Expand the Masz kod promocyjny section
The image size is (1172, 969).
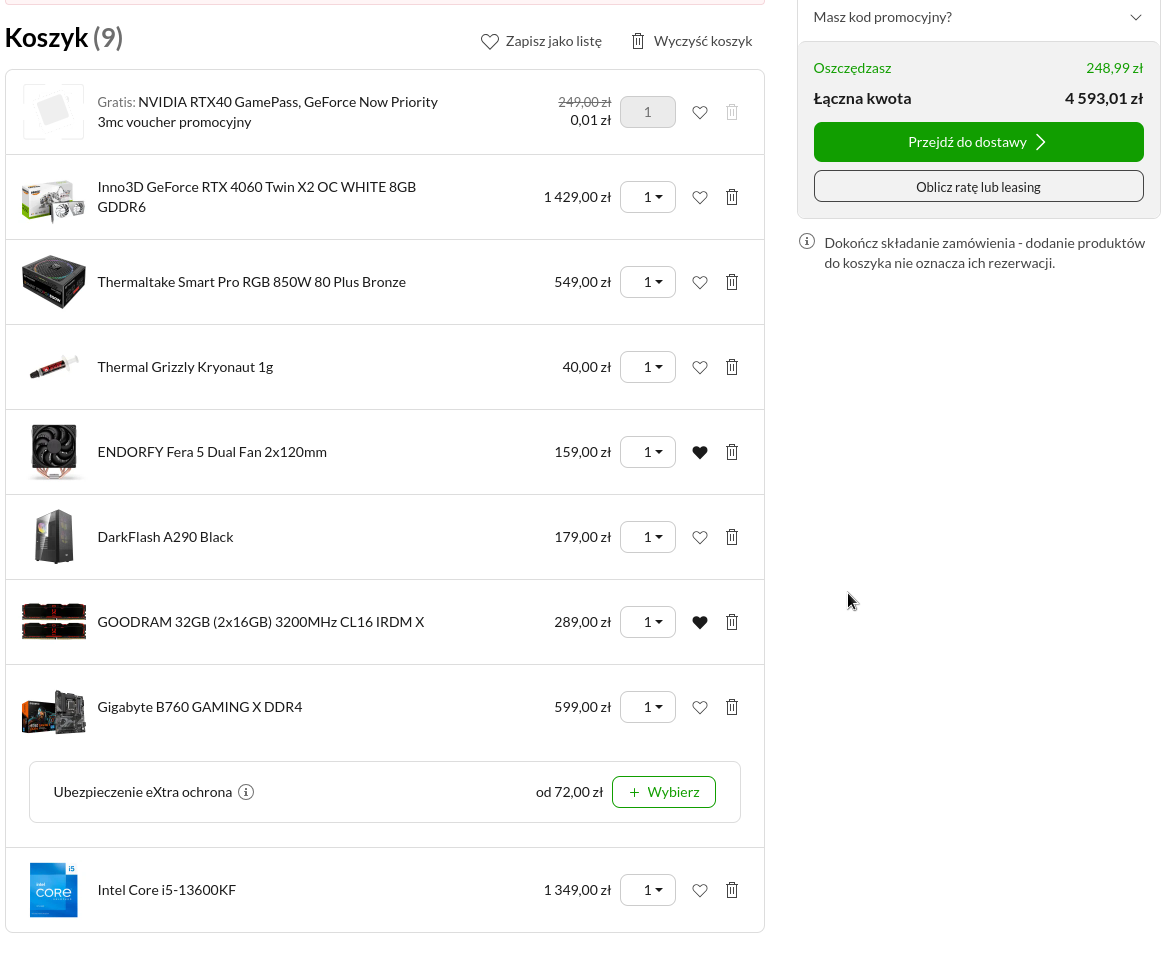[978, 17]
